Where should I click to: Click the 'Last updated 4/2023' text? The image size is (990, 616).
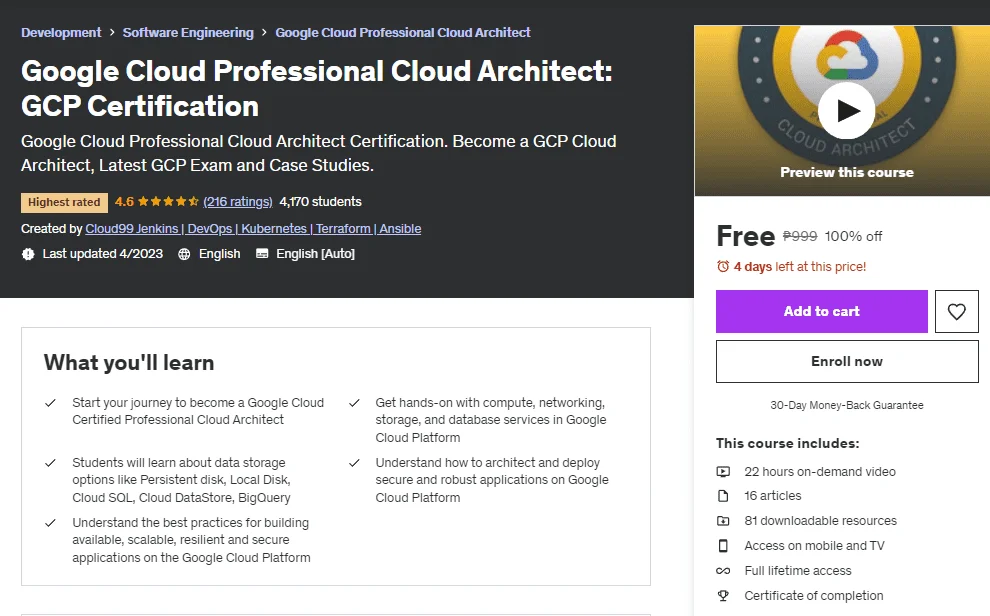coord(102,254)
